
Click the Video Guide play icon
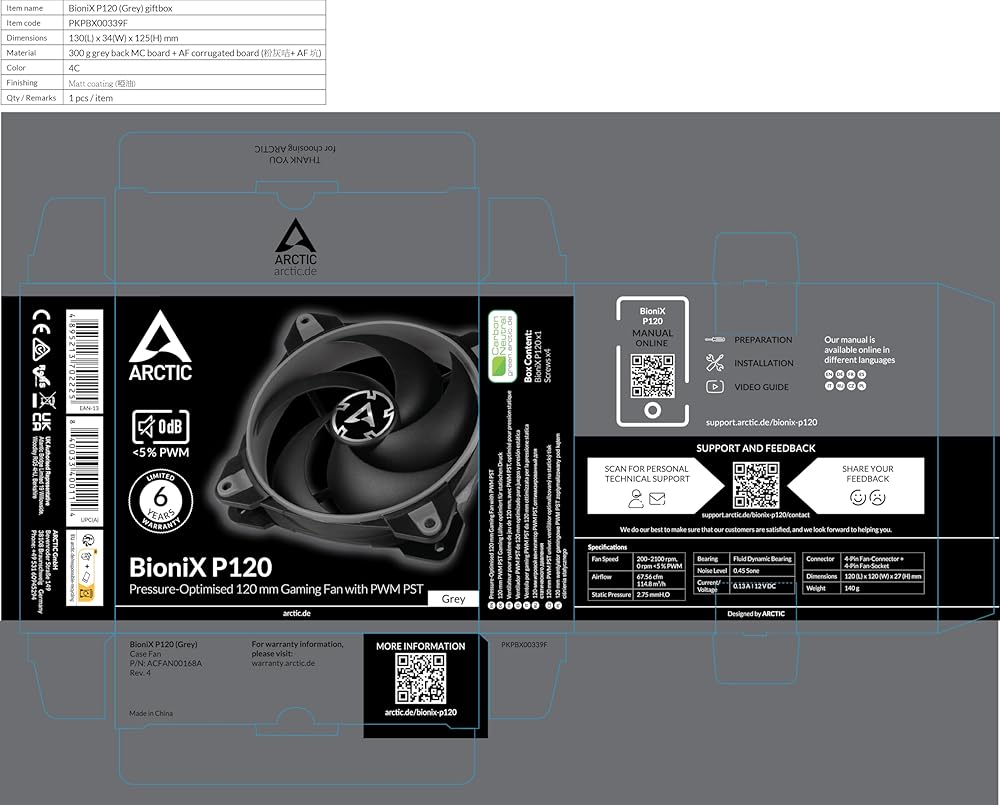click(x=714, y=387)
